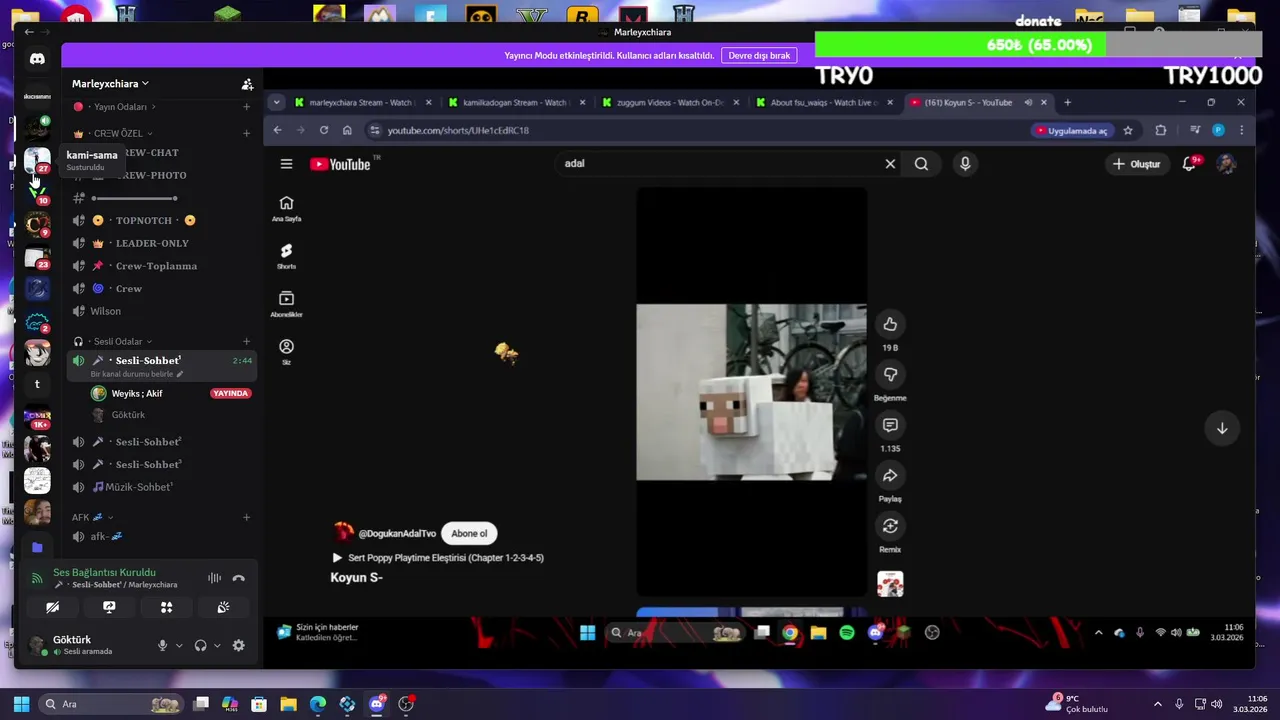
Task: Join the Crew-Toplanma voice channel
Action: coord(162,266)
